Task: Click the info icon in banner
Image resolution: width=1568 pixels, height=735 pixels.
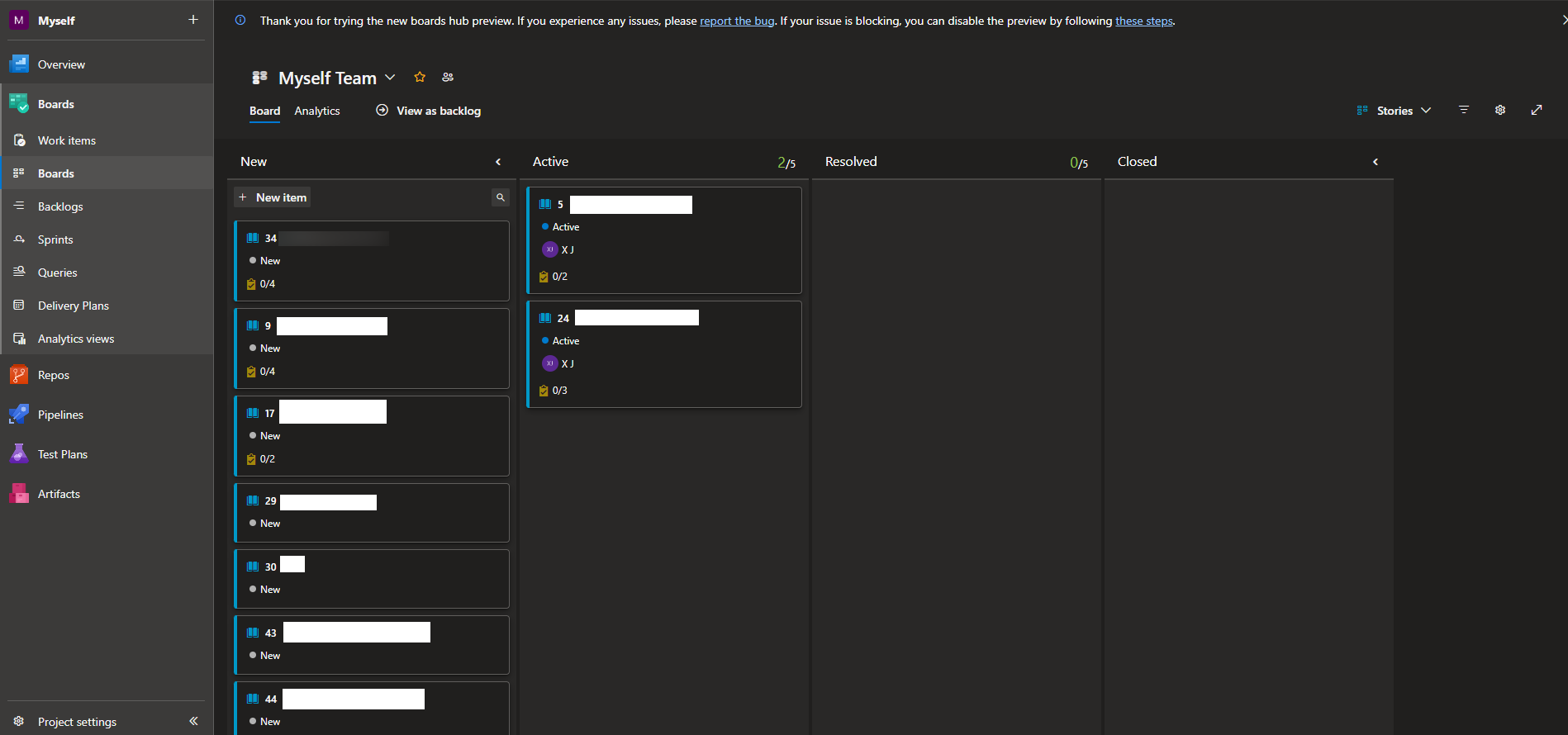Action: [240, 20]
